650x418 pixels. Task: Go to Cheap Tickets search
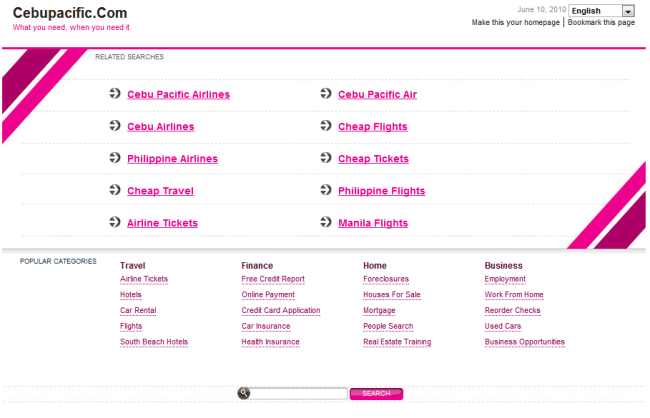373,159
